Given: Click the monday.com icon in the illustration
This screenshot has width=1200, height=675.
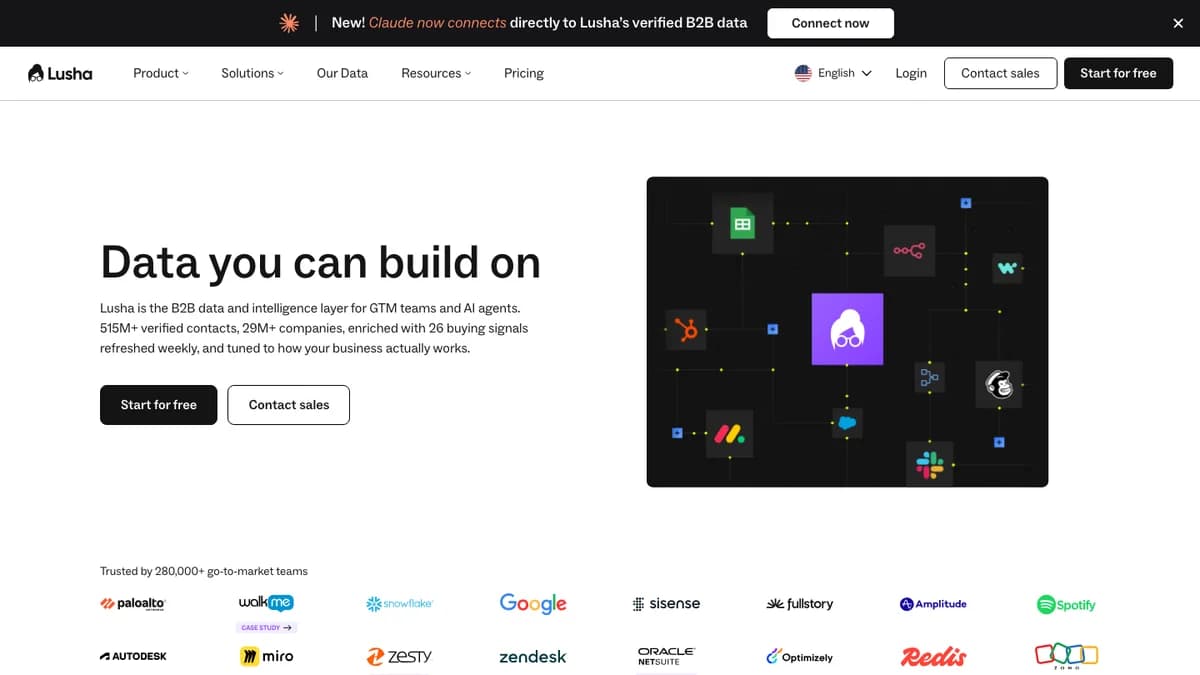Looking at the screenshot, I should [x=729, y=434].
